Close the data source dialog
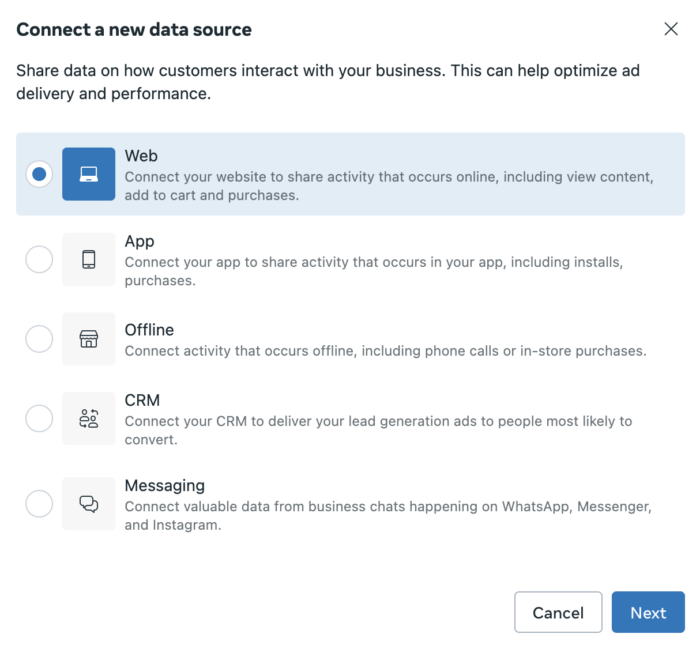Viewport: 700px width, 649px height. [671, 29]
